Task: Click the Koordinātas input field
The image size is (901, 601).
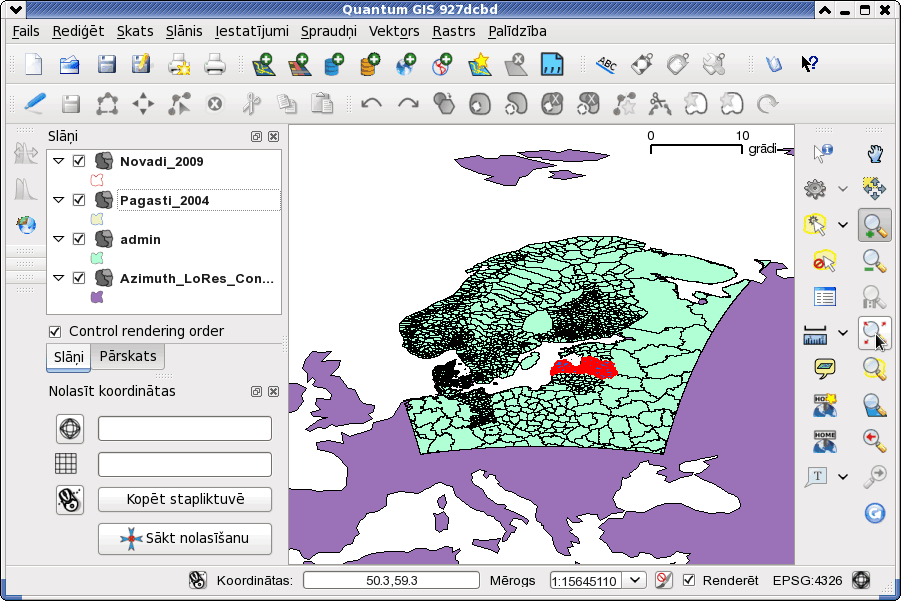Action: [391, 580]
